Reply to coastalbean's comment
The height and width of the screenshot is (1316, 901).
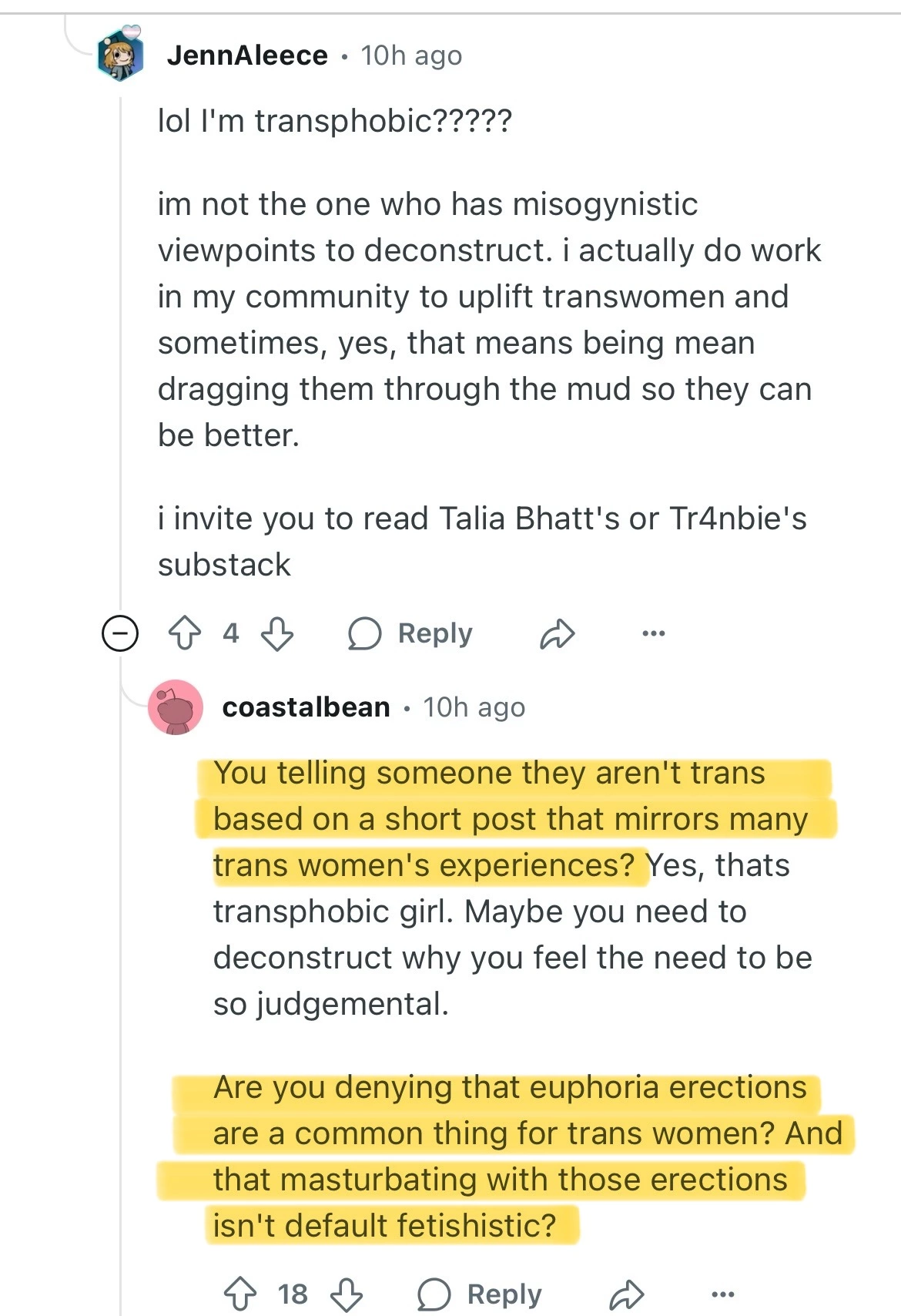pos(504,1294)
